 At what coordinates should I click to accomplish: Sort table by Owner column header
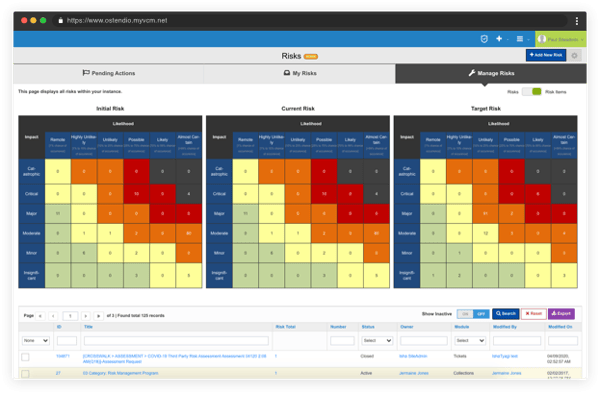tap(407, 327)
